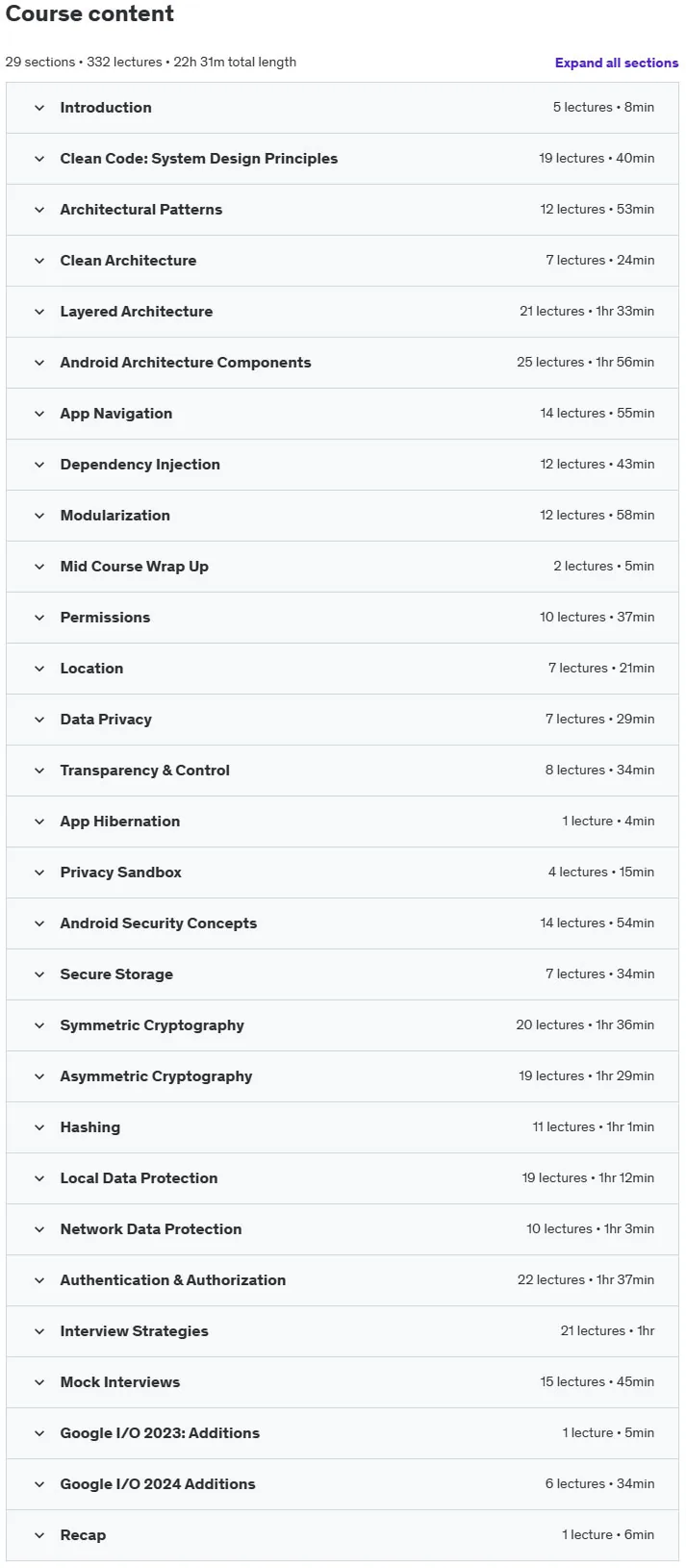Viewport: 686px width, 1568px height.
Task: Click the Symmetric Cryptography arrow icon
Action: 39,1025
